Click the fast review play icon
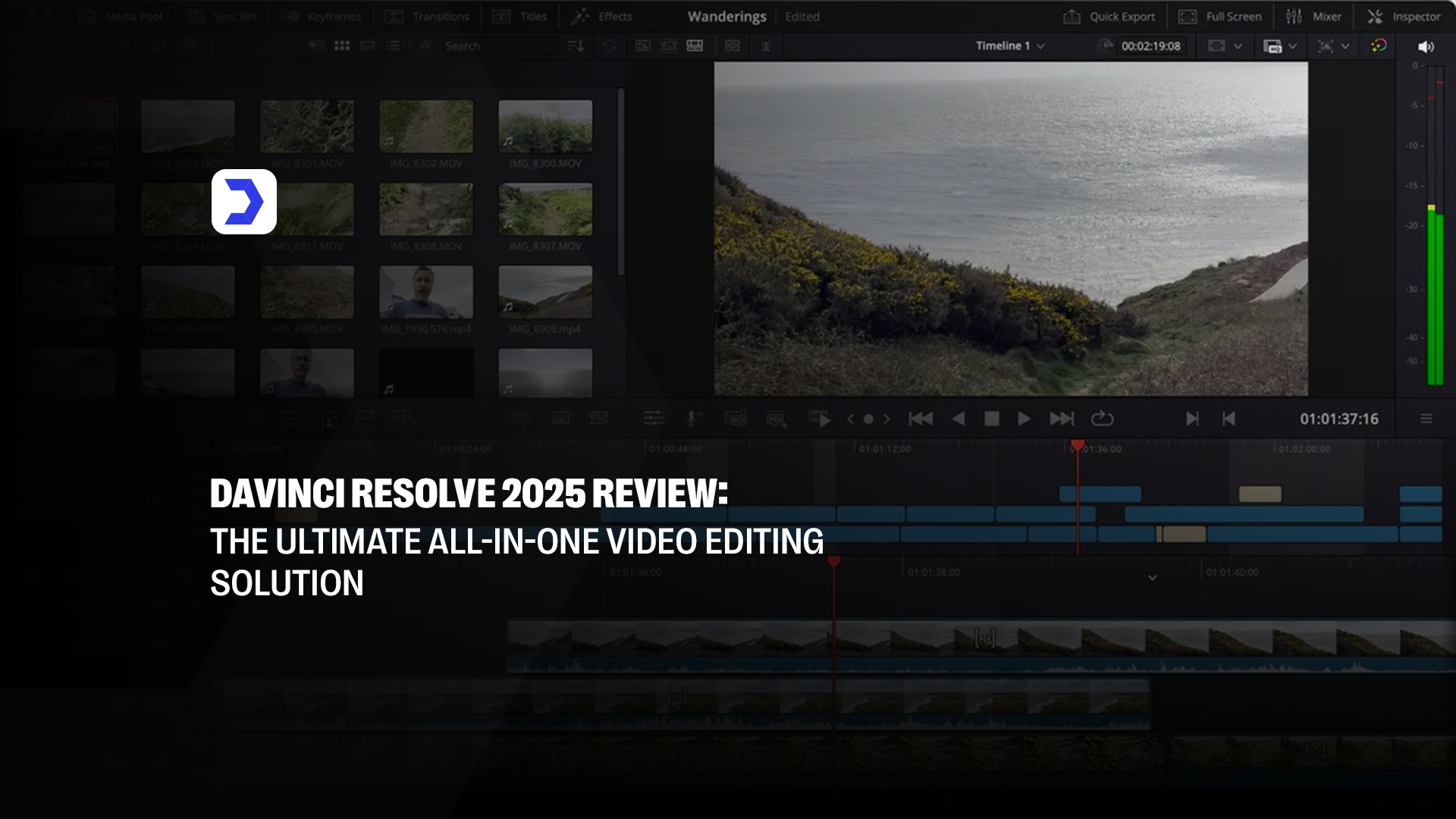 coord(820,419)
